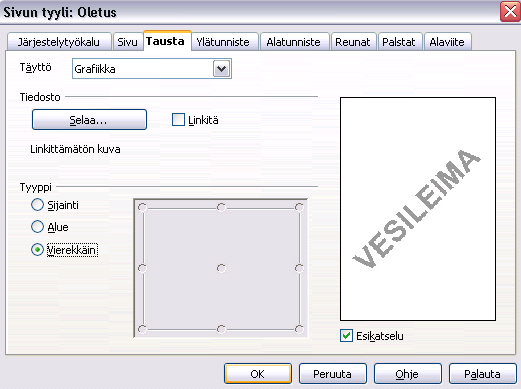Viewport: 521px width, 389px height.
Task: Click the Peruuta cancel button
Action: coord(332,374)
